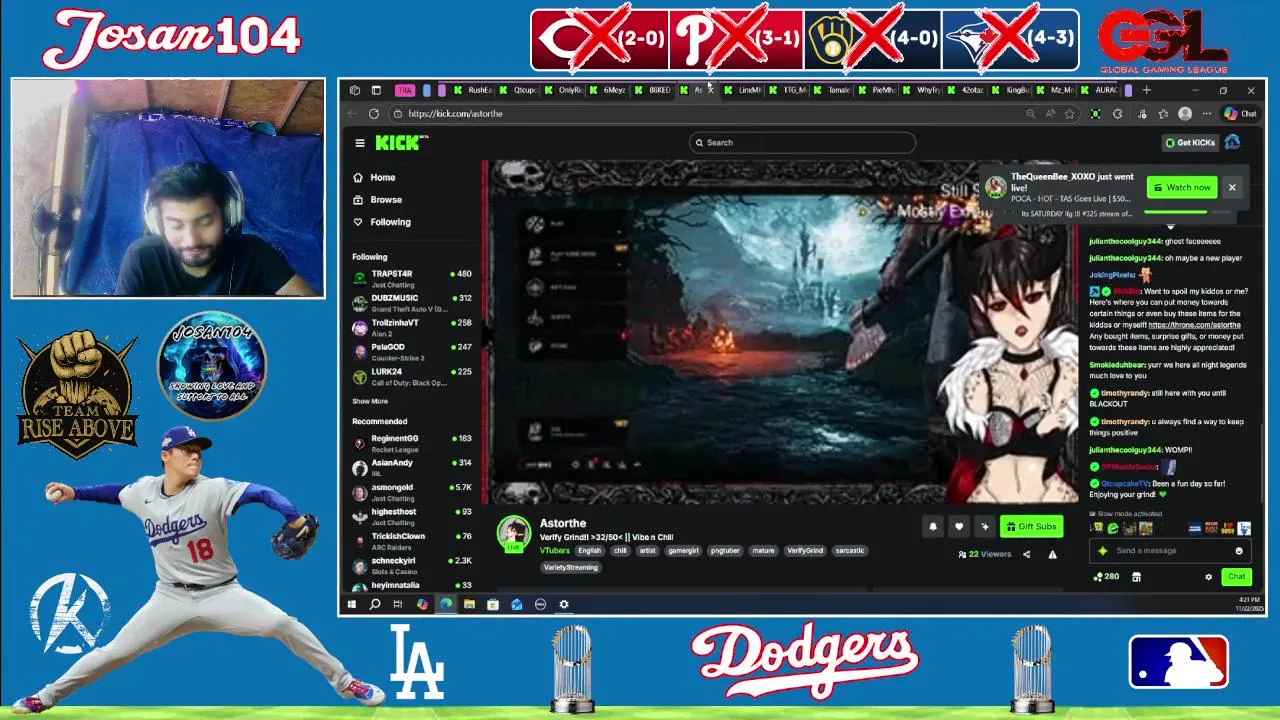
Task: Dismiss the went-live notification
Action: tap(1232, 187)
